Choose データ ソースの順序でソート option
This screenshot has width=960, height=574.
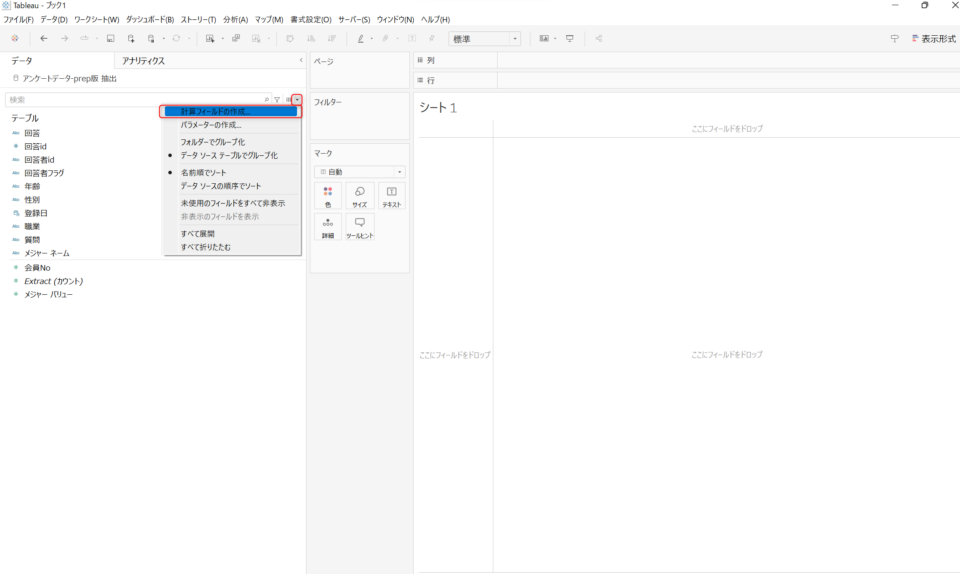(220, 186)
